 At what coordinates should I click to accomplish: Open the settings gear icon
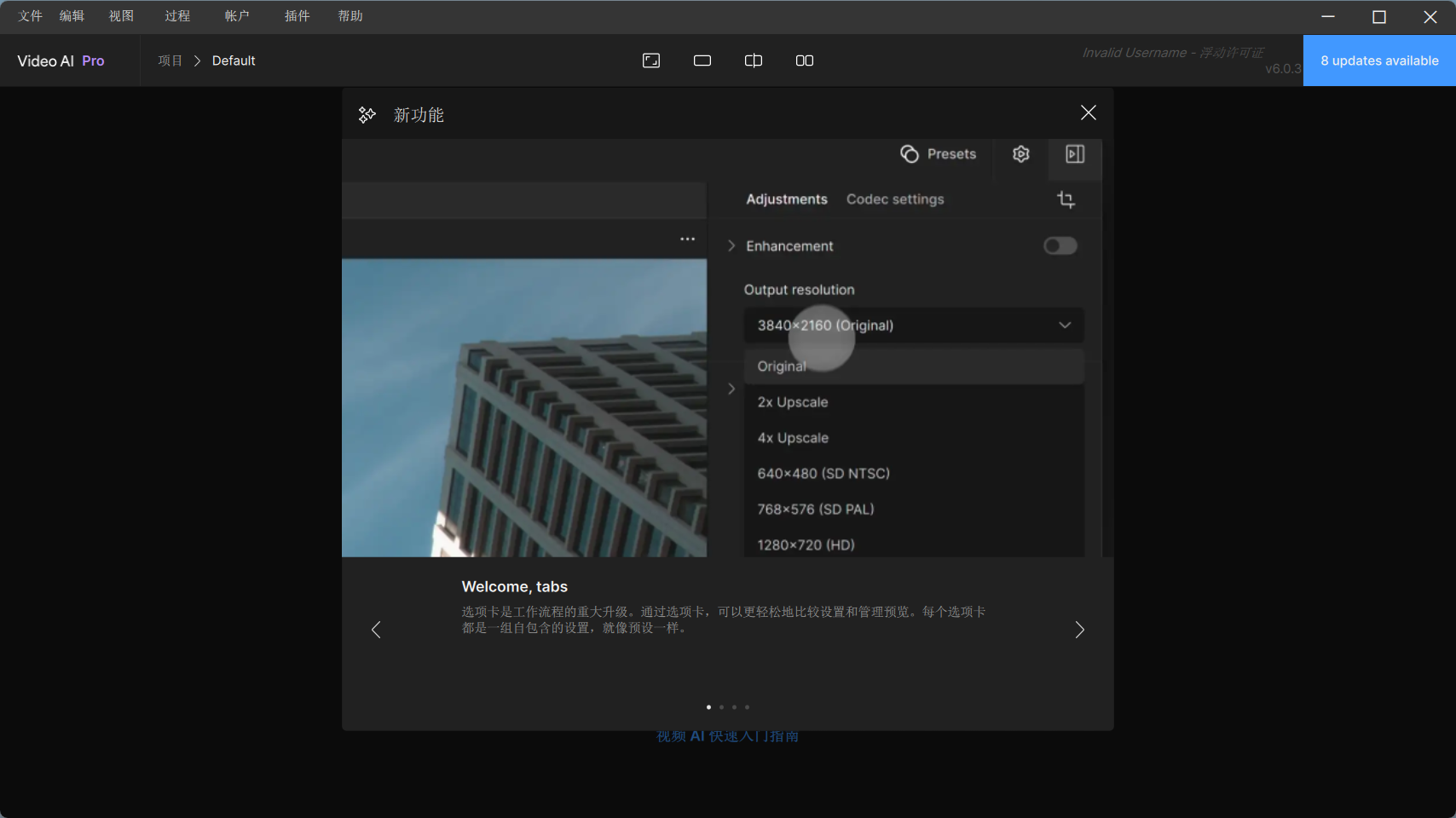click(x=1021, y=154)
